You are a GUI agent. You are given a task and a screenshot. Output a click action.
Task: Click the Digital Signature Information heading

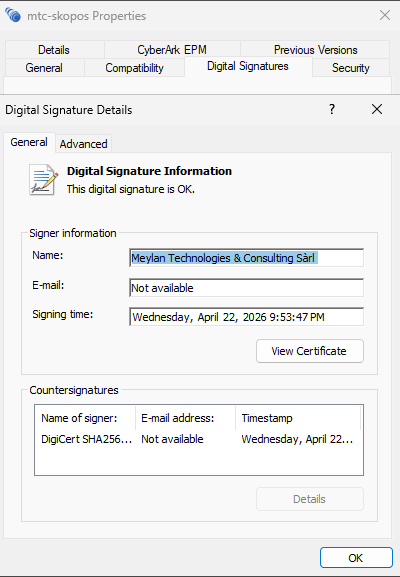149,171
